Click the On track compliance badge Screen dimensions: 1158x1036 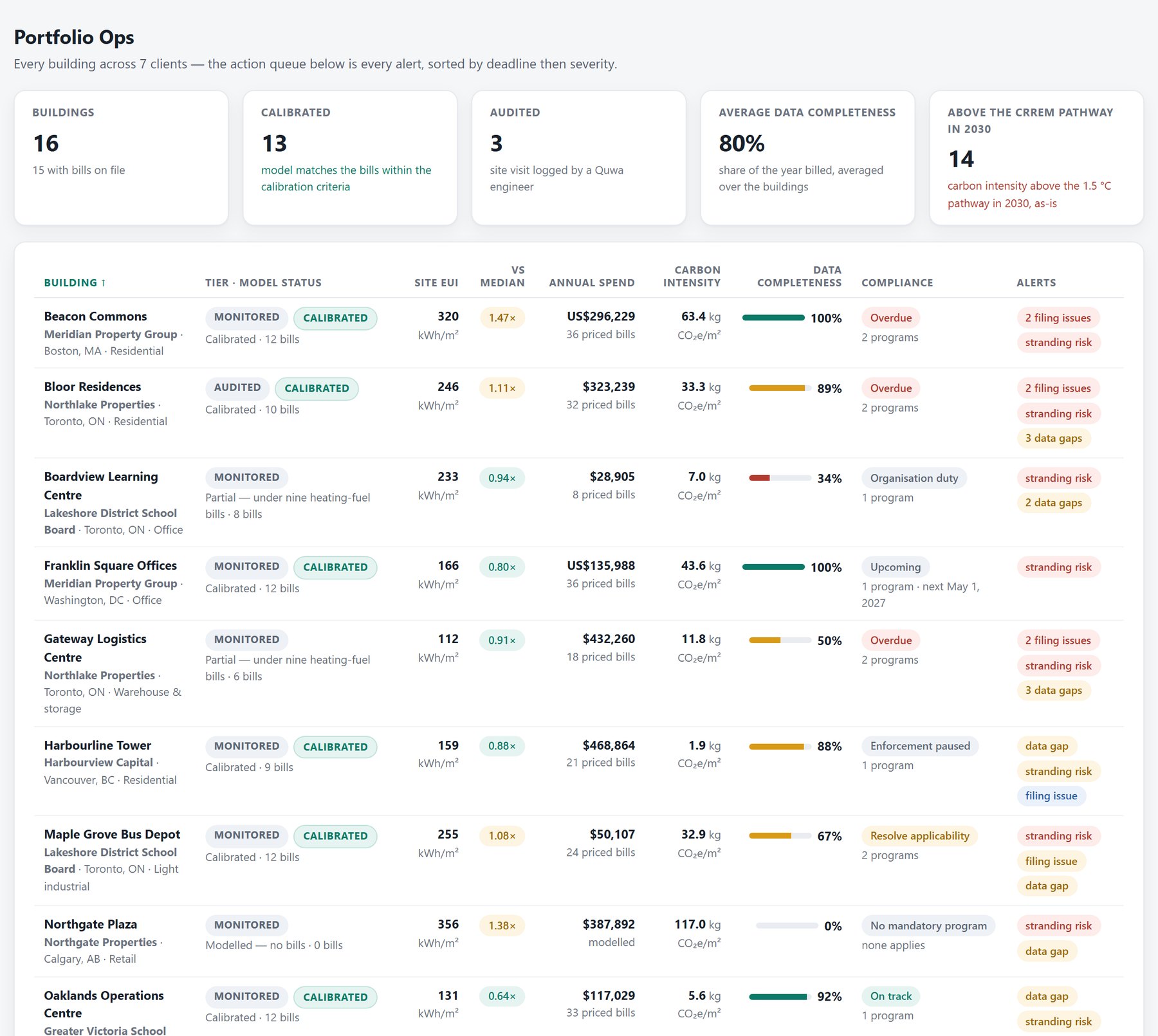pos(891,996)
